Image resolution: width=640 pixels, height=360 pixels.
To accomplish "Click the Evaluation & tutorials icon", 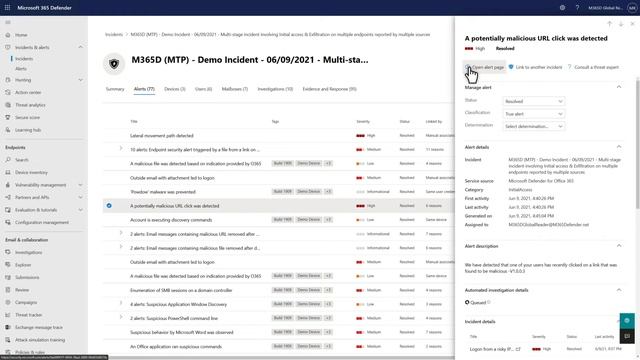I will [x=8, y=210].
